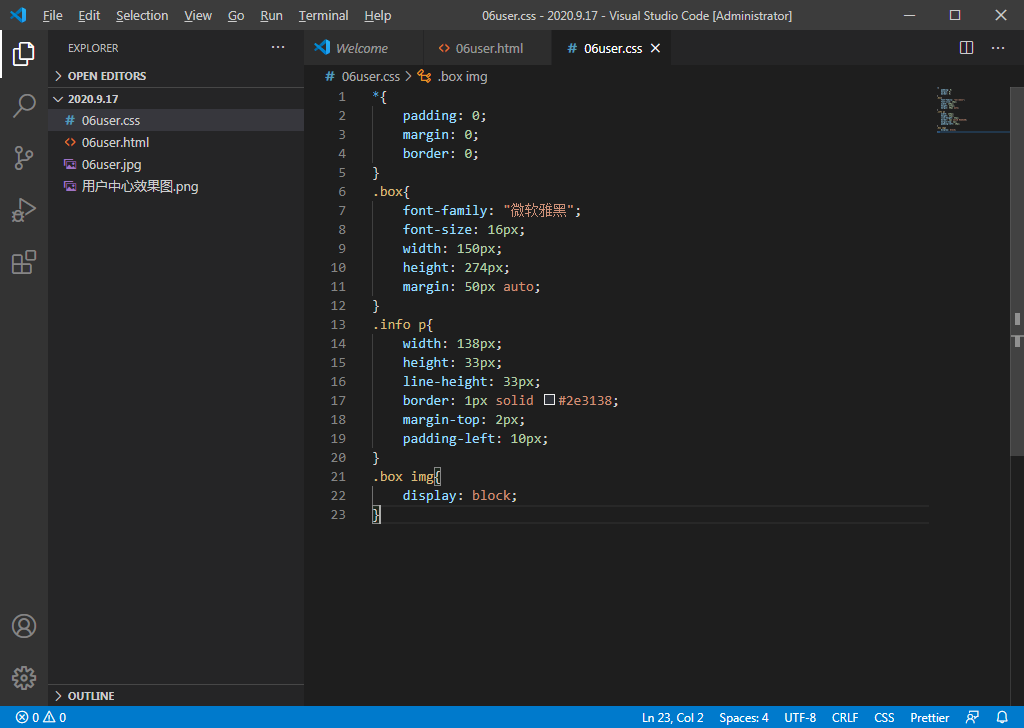Open the Run menu
The height and width of the screenshot is (728, 1024).
point(271,15)
